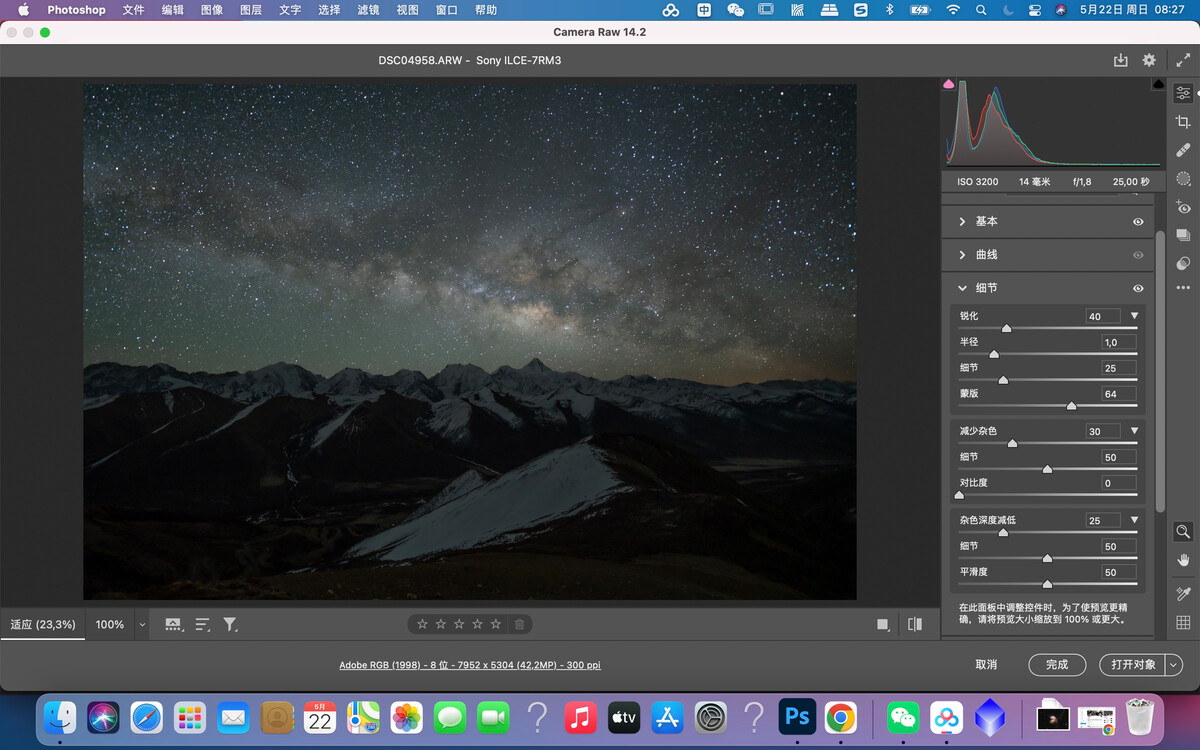Open the zoom level dropdown arrow
This screenshot has height=750, width=1200.
142,625
